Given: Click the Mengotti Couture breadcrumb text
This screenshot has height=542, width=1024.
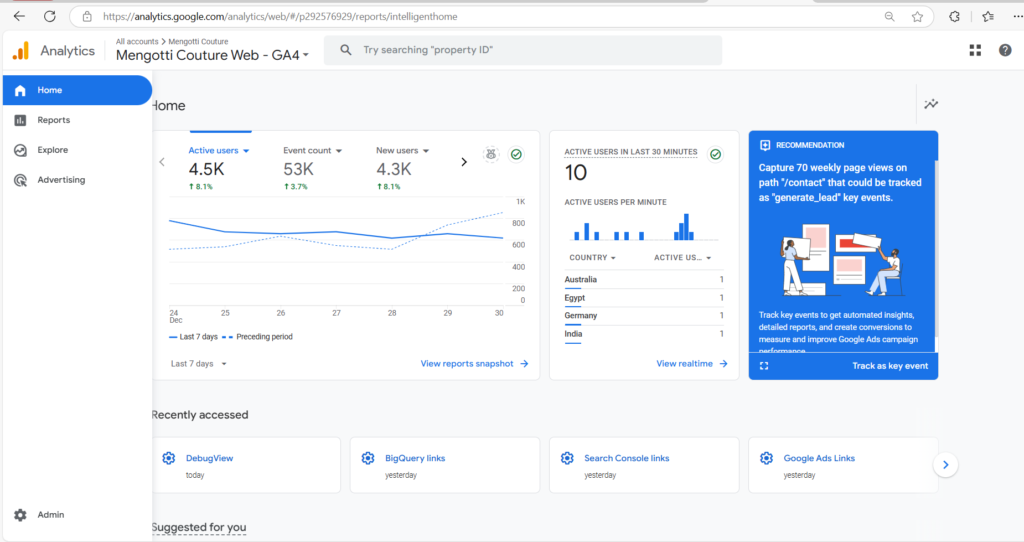Looking at the screenshot, I should 199,41.
